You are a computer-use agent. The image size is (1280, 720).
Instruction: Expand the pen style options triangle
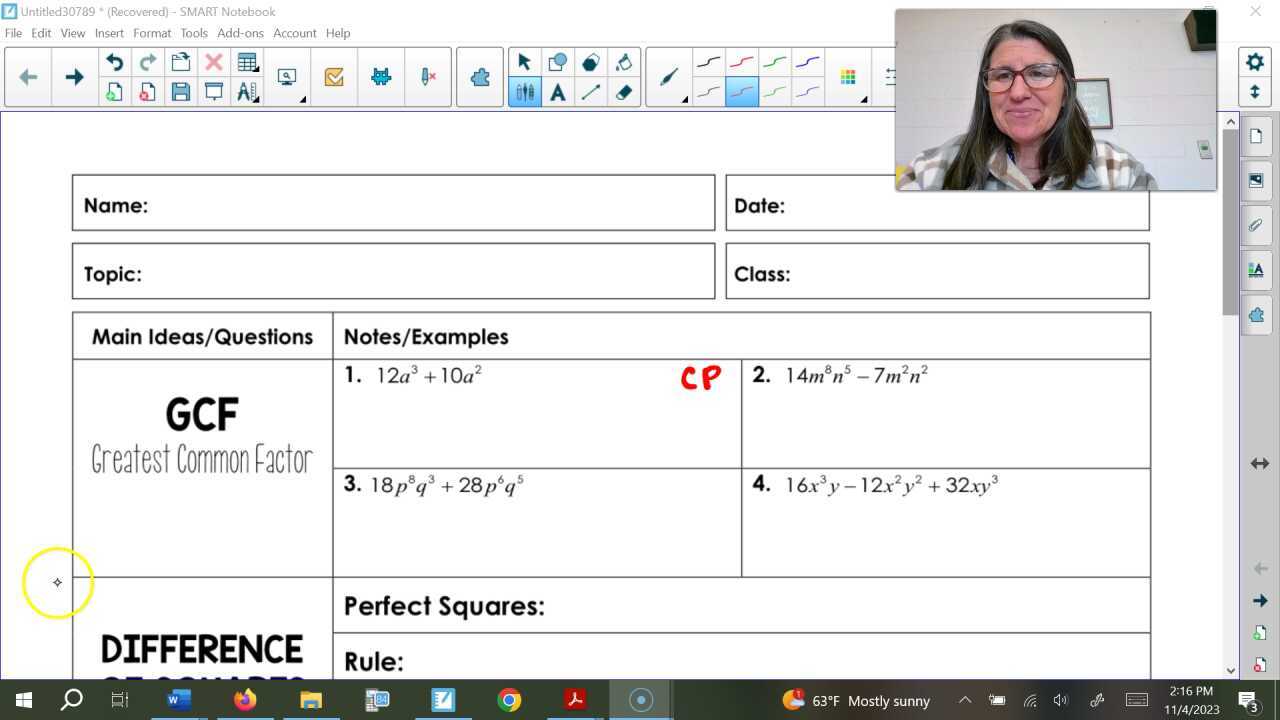point(685,100)
